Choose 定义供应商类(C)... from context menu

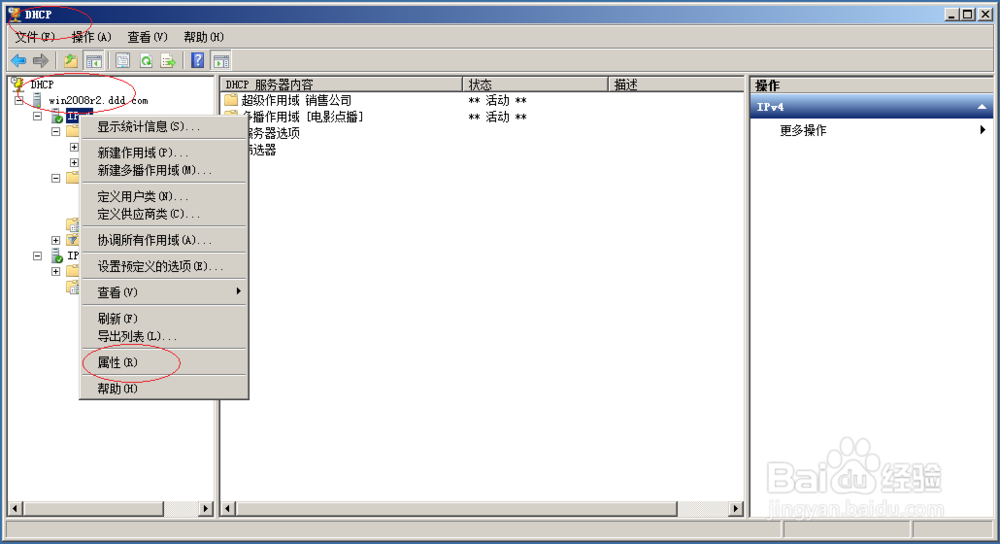165,214
